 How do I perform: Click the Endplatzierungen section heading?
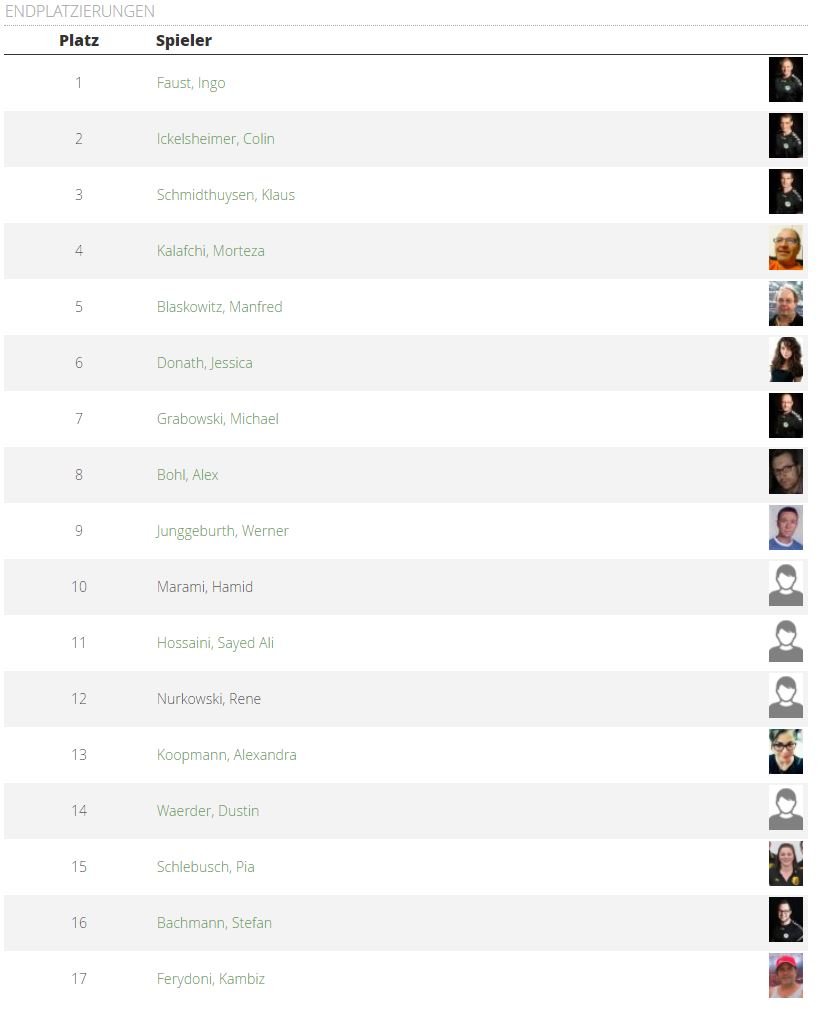tap(80, 12)
